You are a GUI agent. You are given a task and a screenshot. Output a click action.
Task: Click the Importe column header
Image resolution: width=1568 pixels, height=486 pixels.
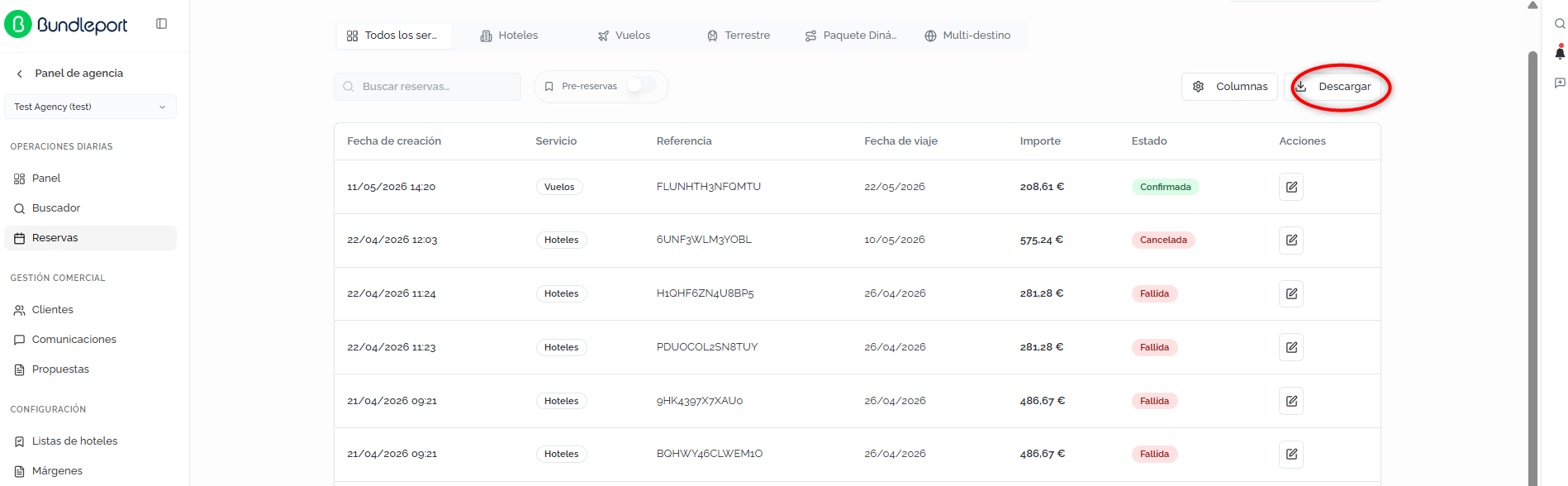click(1040, 141)
